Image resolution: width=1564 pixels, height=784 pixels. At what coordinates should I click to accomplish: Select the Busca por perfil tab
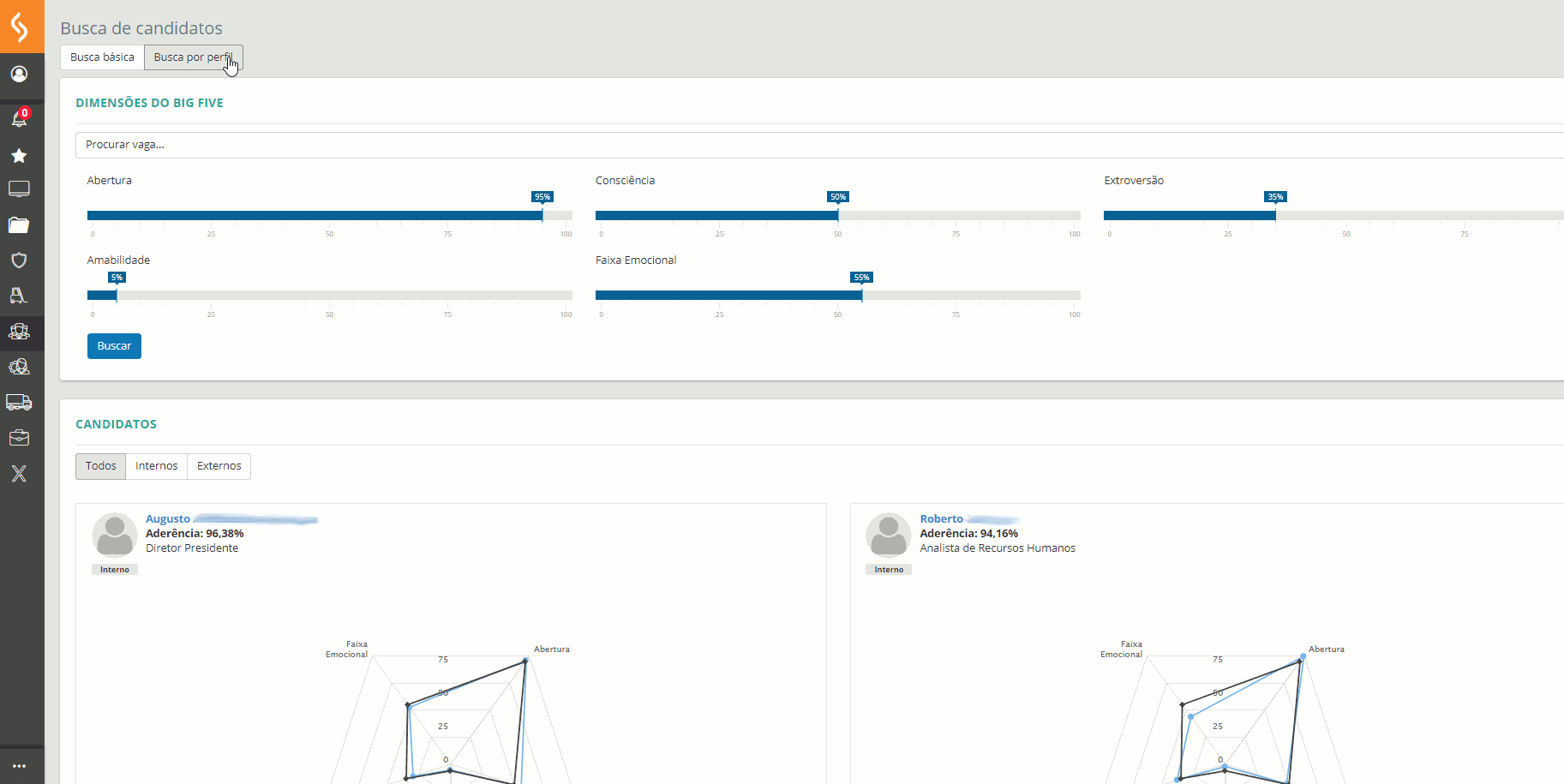(193, 57)
